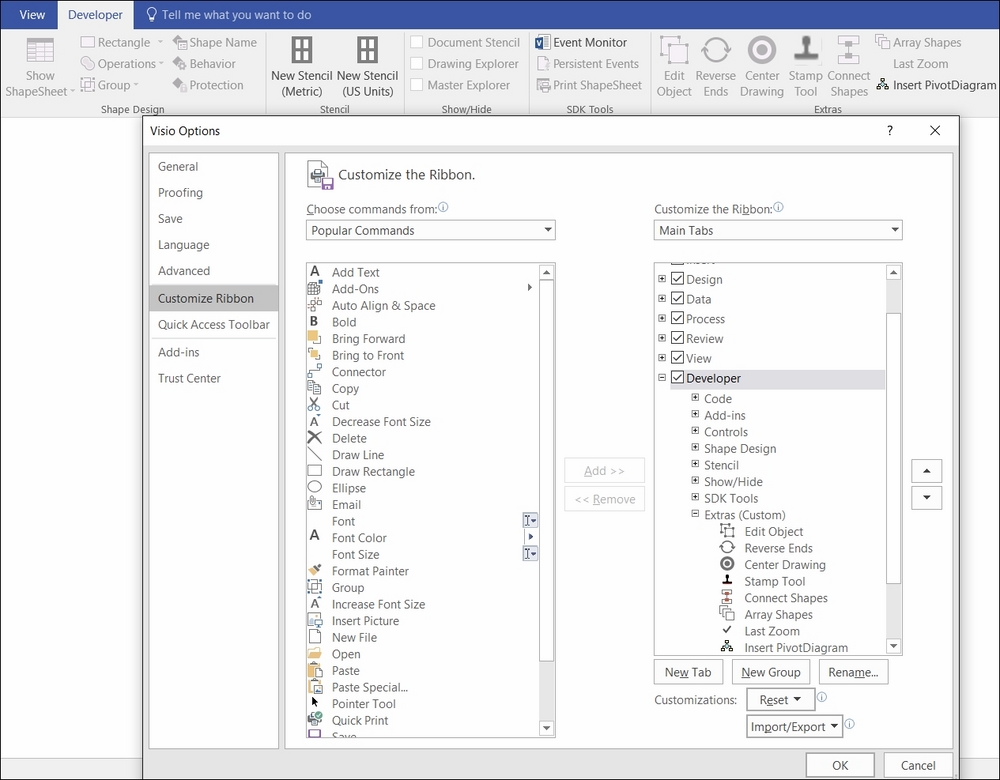This screenshot has width=1000, height=780.
Task: Open the Advanced options category
Action: (x=214, y=271)
